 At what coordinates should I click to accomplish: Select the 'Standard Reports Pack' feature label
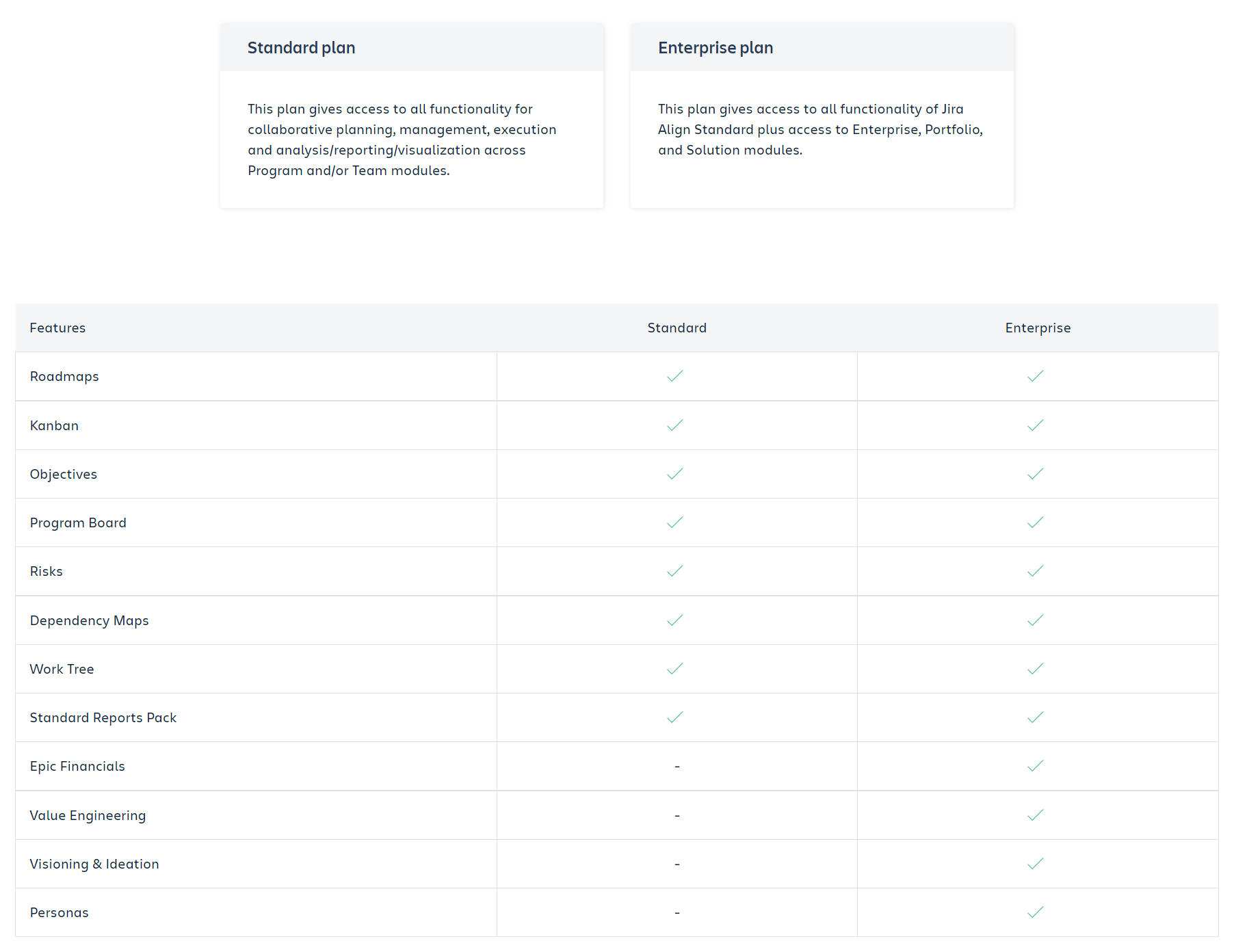tap(103, 717)
